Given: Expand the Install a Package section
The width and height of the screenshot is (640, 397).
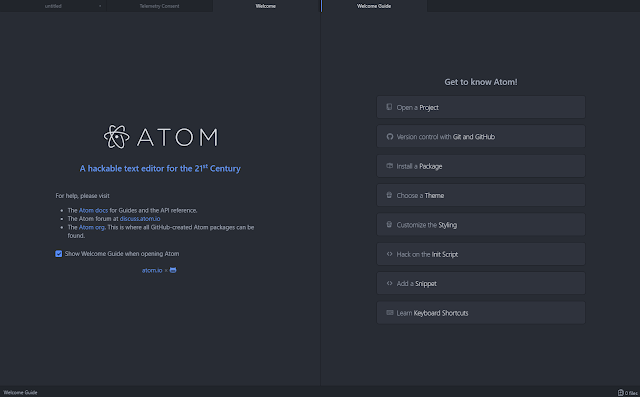Looking at the screenshot, I should 481,166.
